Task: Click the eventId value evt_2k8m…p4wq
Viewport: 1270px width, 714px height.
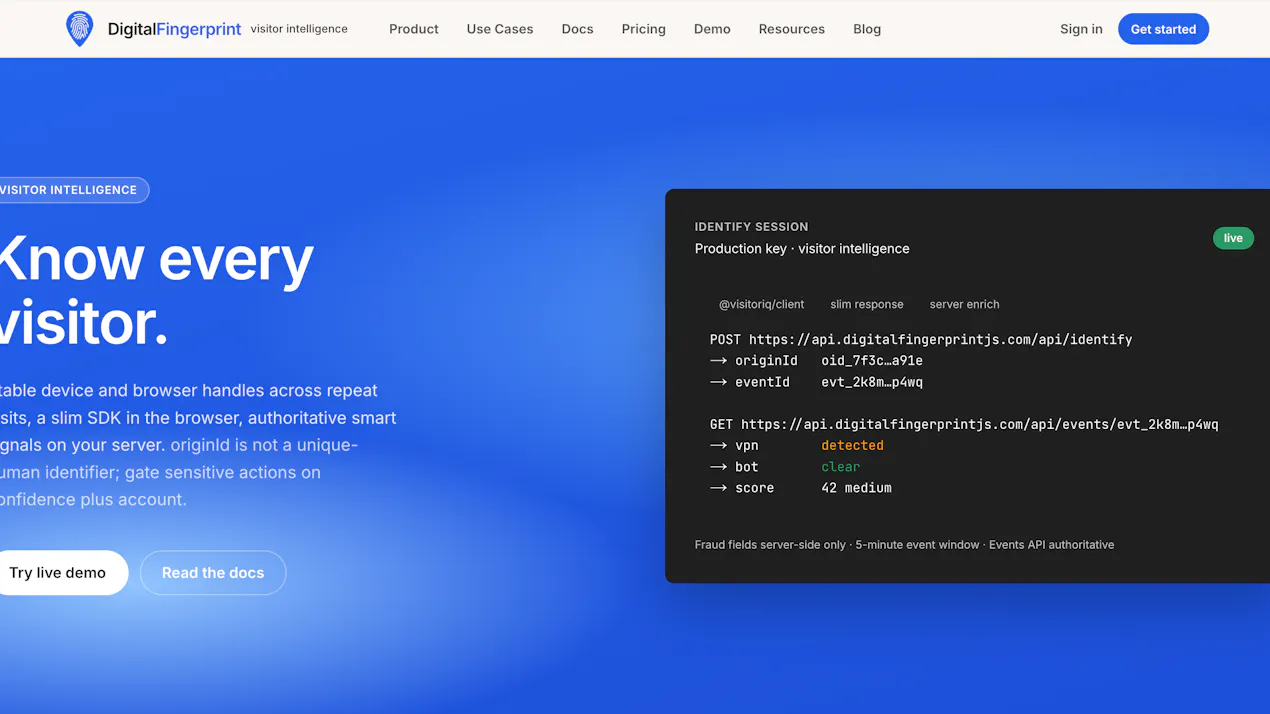Action: click(872, 382)
